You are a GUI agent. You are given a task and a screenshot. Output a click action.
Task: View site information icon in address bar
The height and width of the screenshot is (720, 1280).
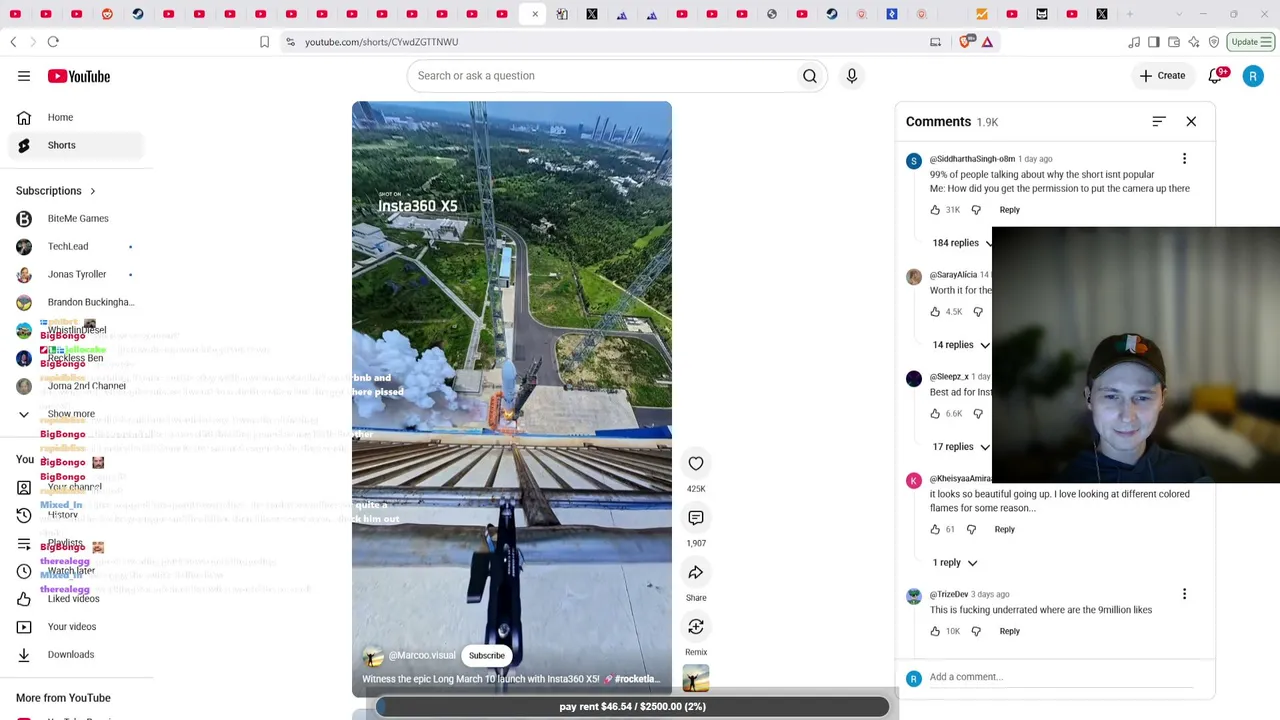(290, 42)
